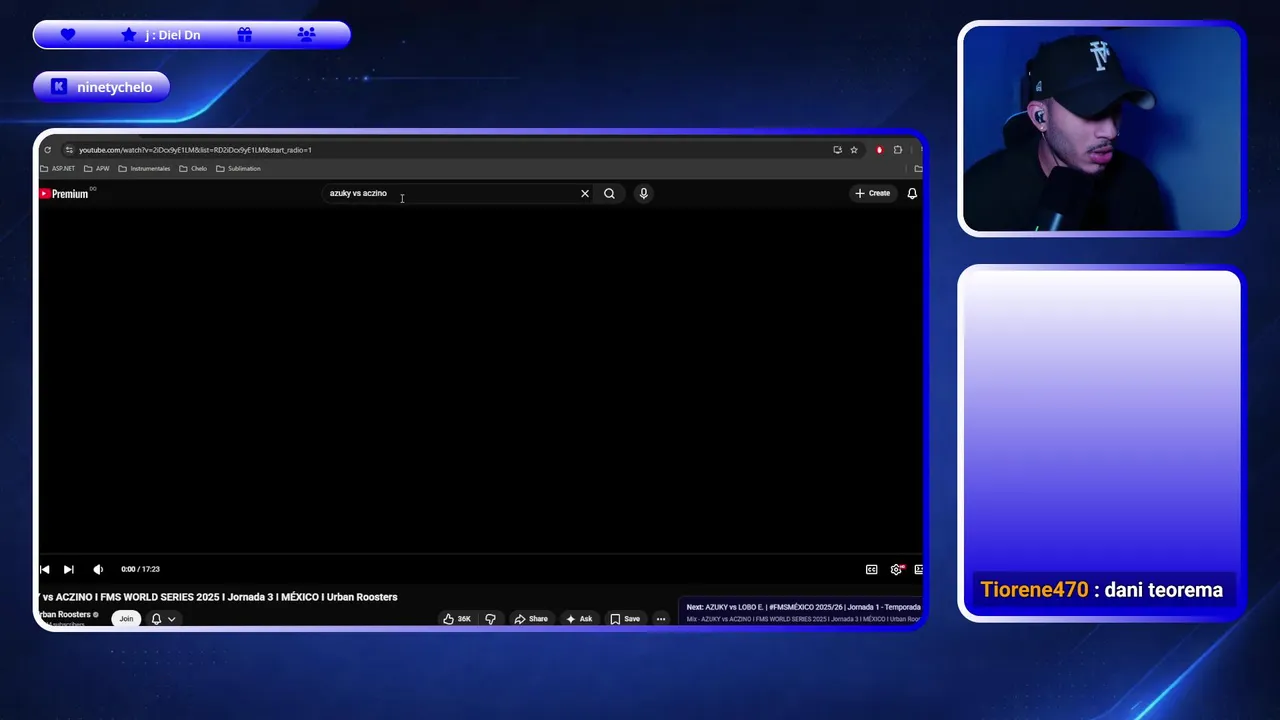Dislike the video with thumbs down

[490, 619]
